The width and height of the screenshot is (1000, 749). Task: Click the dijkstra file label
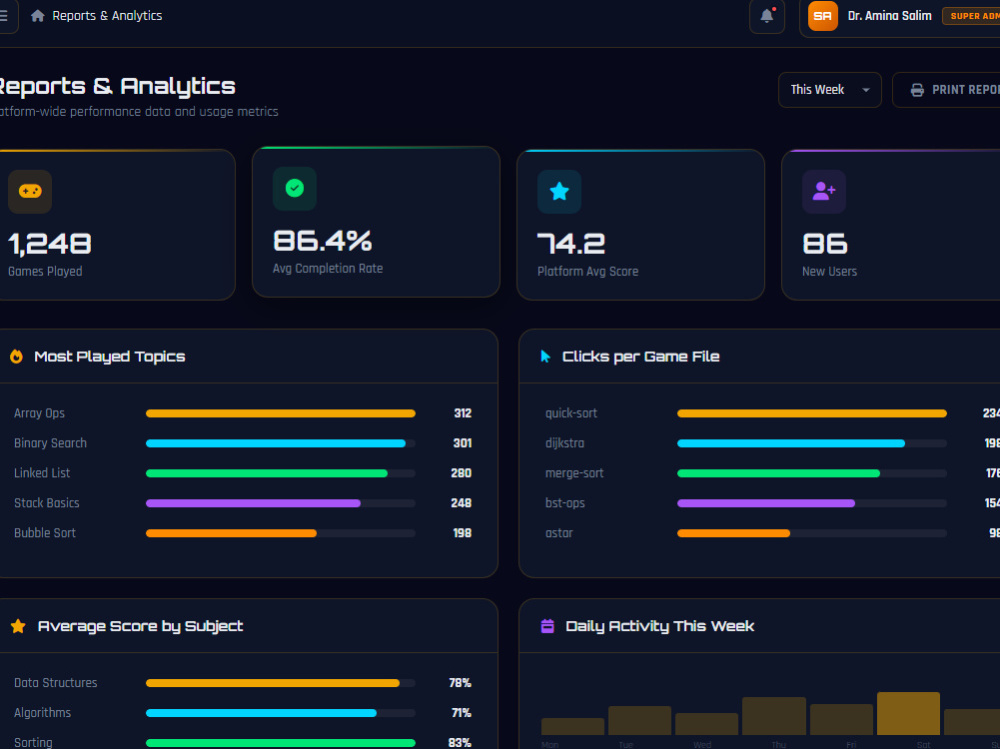565,443
